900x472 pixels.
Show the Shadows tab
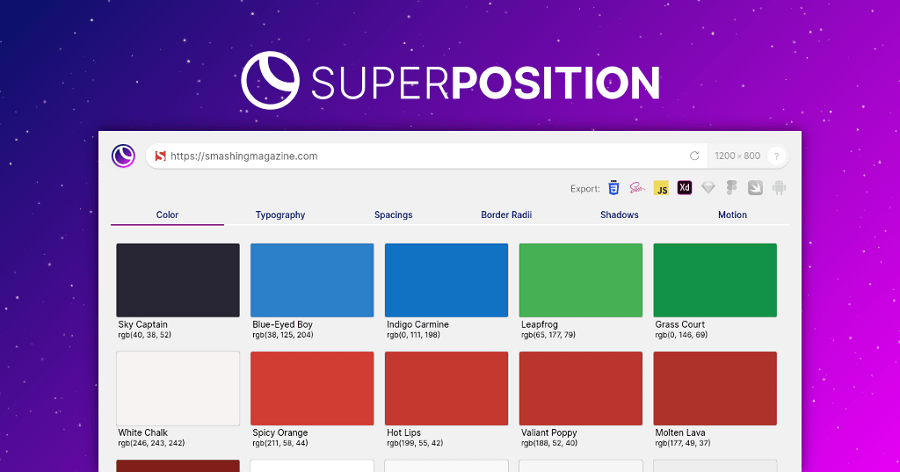pyautogui.click(x=619, y=215)
